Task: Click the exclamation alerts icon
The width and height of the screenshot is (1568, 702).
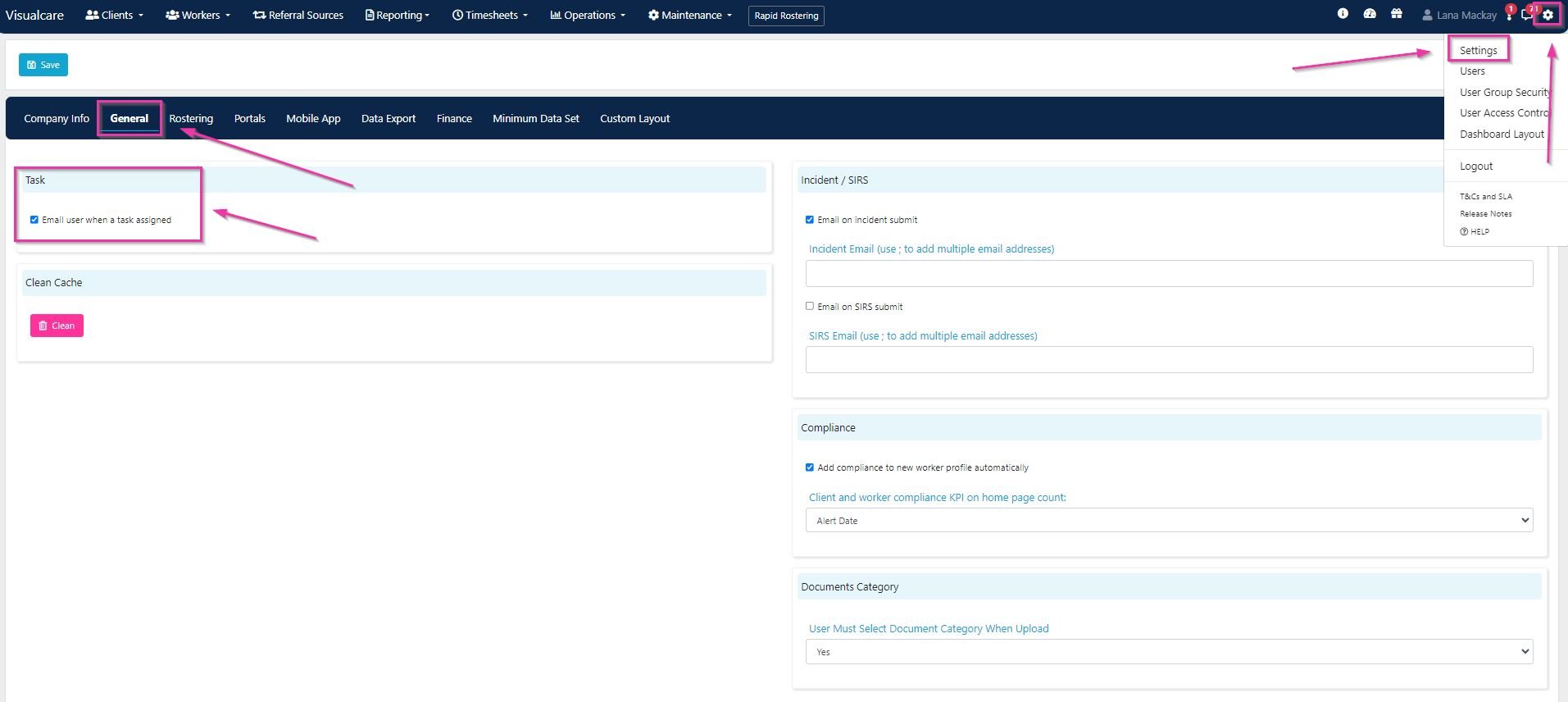Action: (1509, 15)
